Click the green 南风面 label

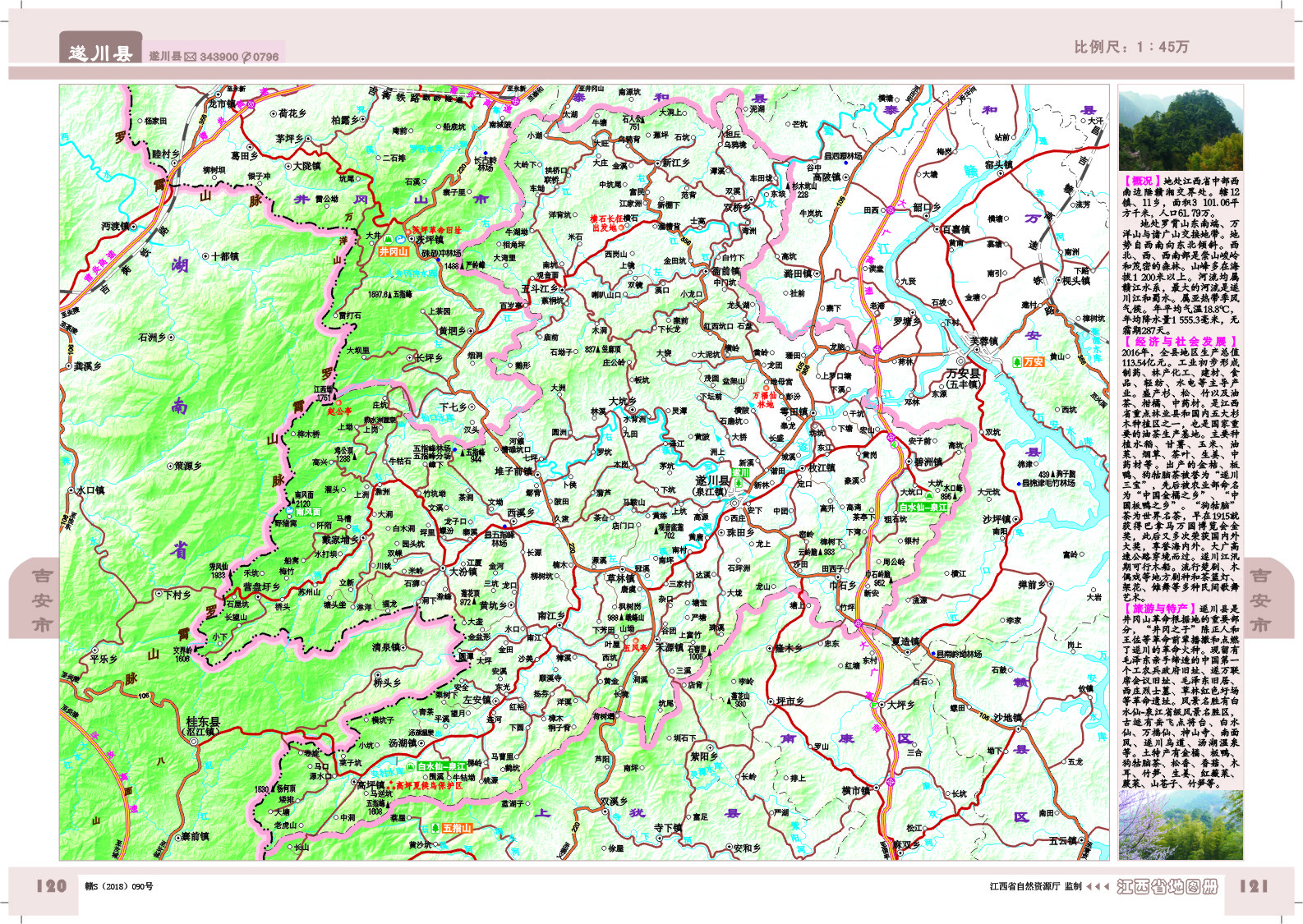(308, 512)
